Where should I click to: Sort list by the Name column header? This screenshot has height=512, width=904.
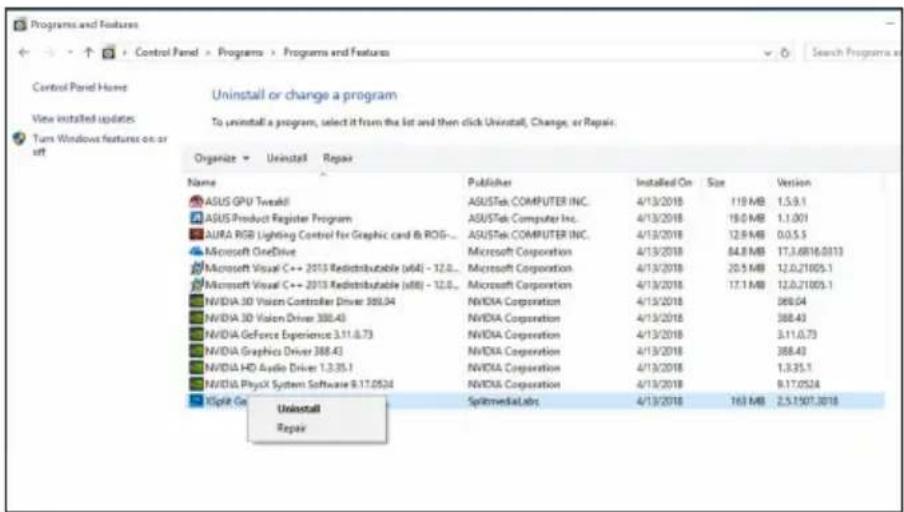(x=202, y=182)
